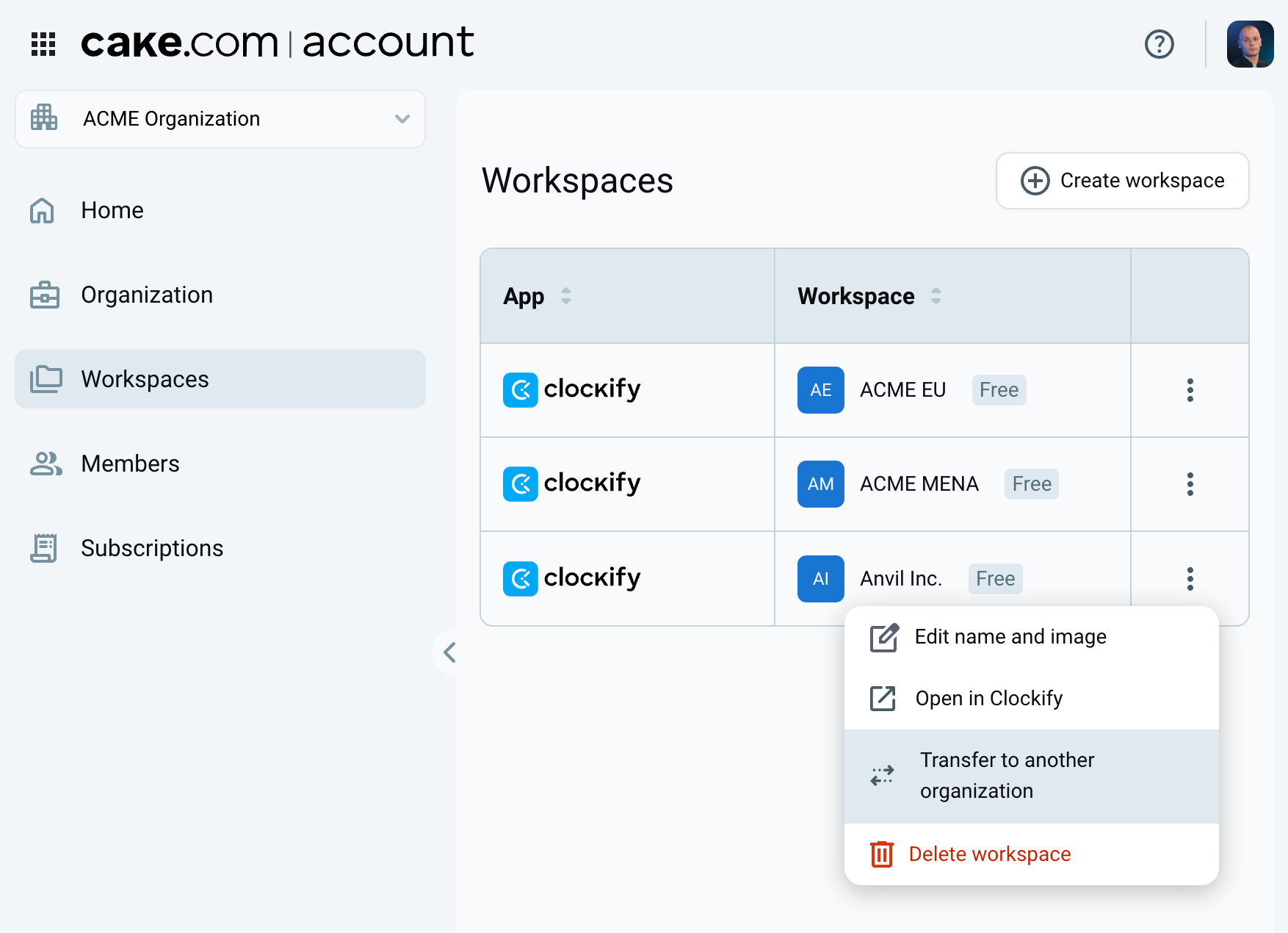
Task: Click the AE workspace avatar
Action: click(x=820, y=390)
